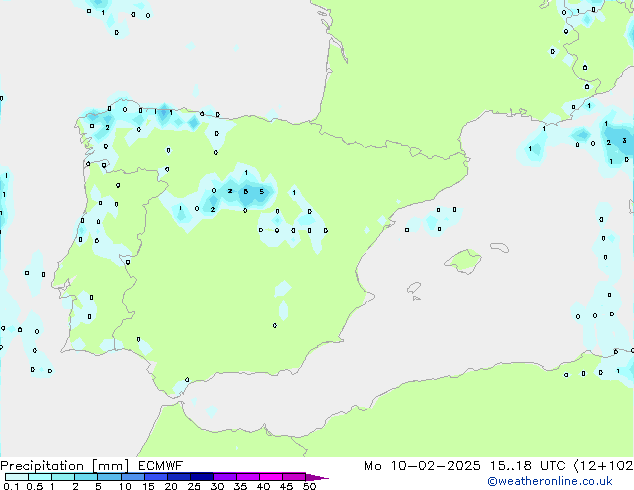Click the legend scale label '40'
The image size is (634, 490).
(263, 486)
